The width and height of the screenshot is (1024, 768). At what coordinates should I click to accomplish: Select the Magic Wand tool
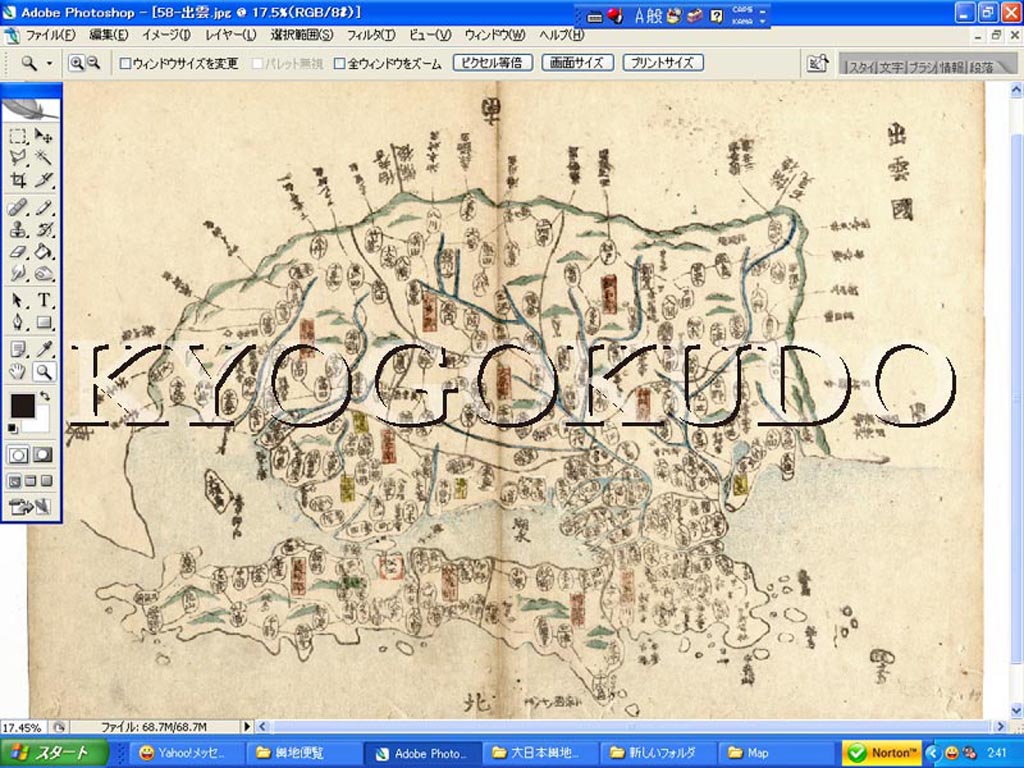(x=43, y=157)
